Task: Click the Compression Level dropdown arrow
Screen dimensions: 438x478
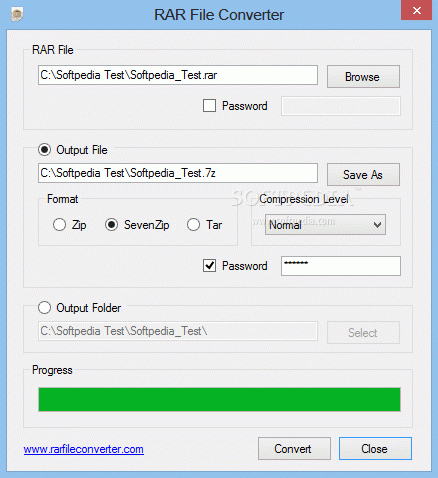Action: pyautogui.click(x=377, y=225)
